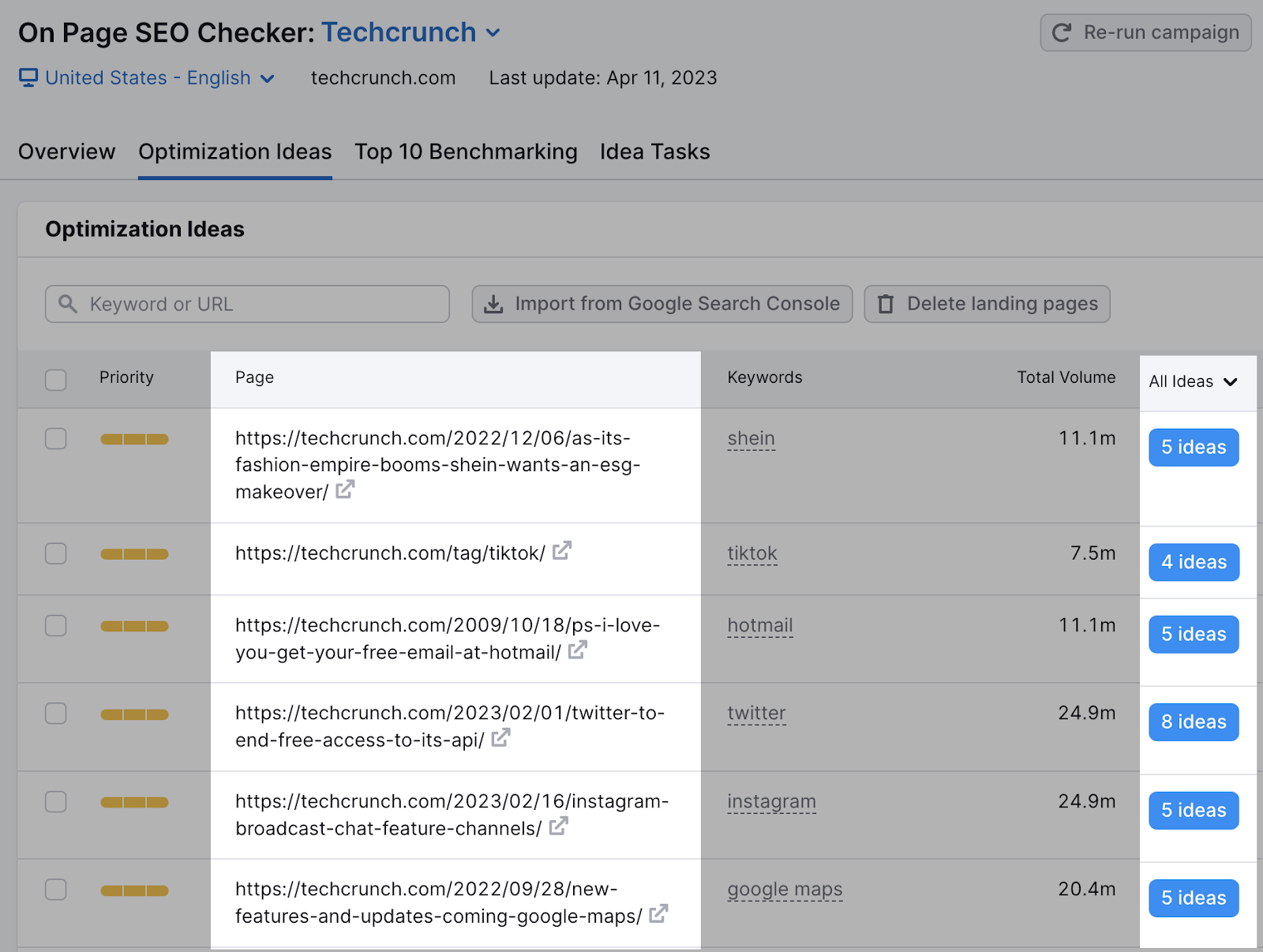This screenshot has height=952, width=1263.
Task: Switch to the Top 10 Benchmarking tab
Action: pyautogui.click(x=466, y=152)
